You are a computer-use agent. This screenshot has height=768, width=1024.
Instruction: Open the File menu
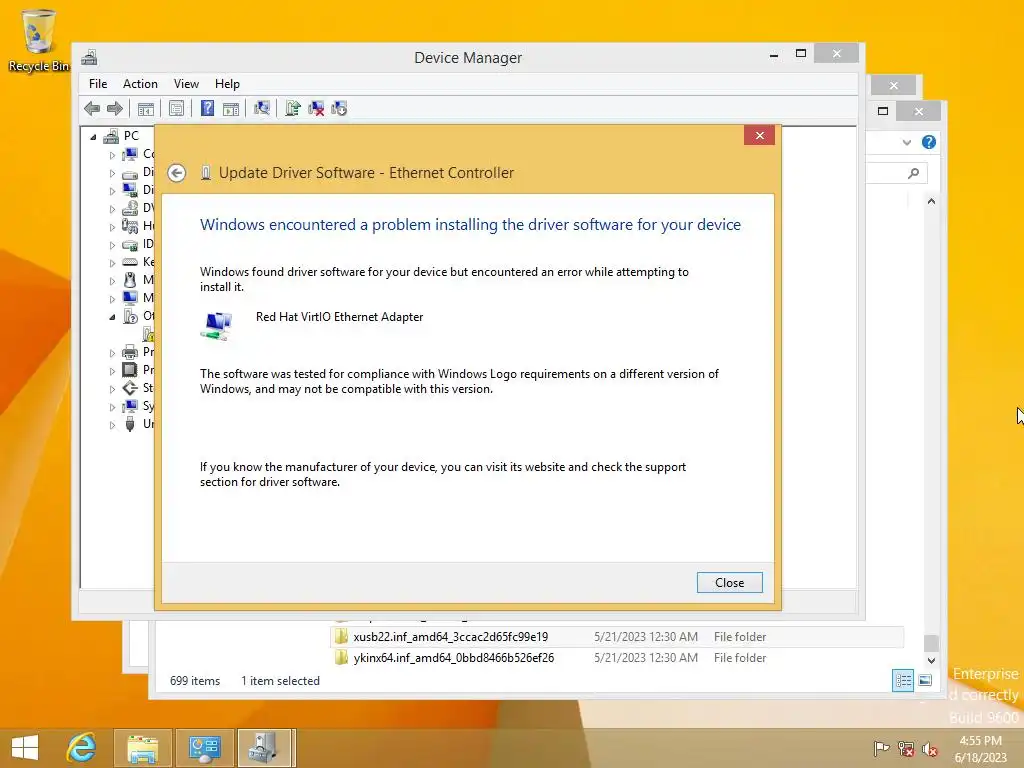point(98,84)
